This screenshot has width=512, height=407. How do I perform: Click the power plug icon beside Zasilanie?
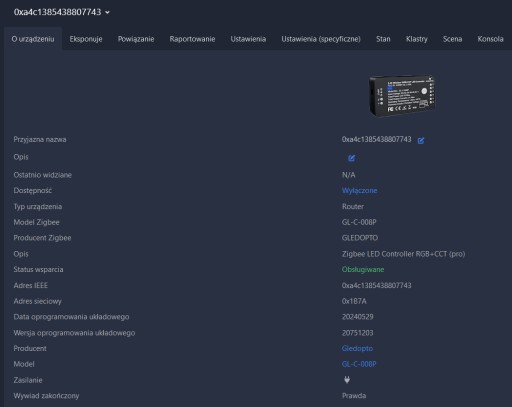(347, 380)
